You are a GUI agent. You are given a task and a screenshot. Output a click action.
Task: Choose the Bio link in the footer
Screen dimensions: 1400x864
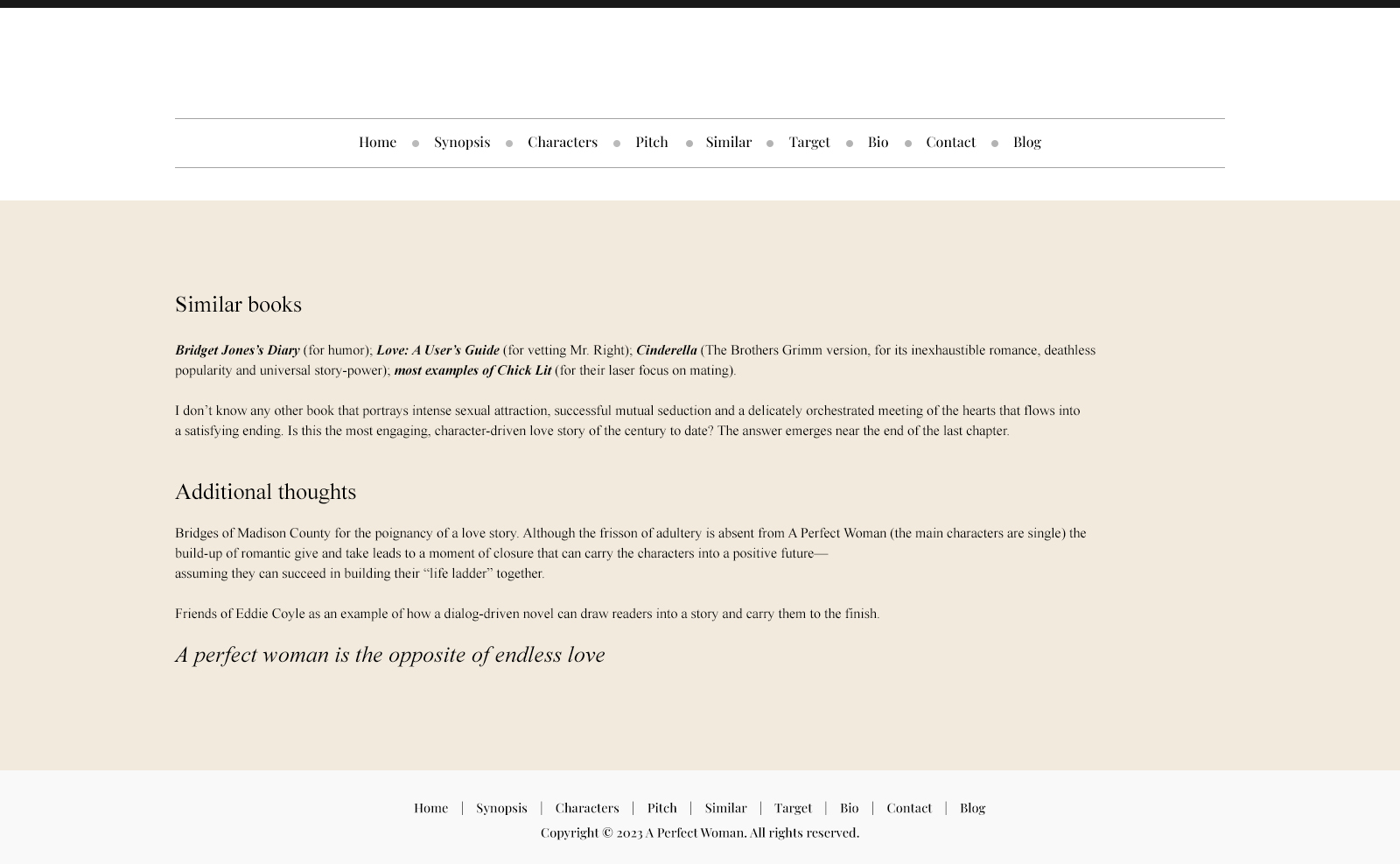(x=849, y=808)
